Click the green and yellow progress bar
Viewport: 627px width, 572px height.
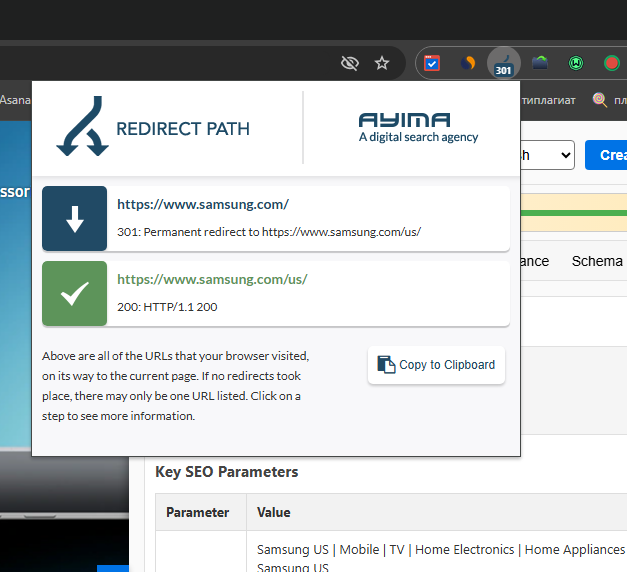(x=574, y=213)
